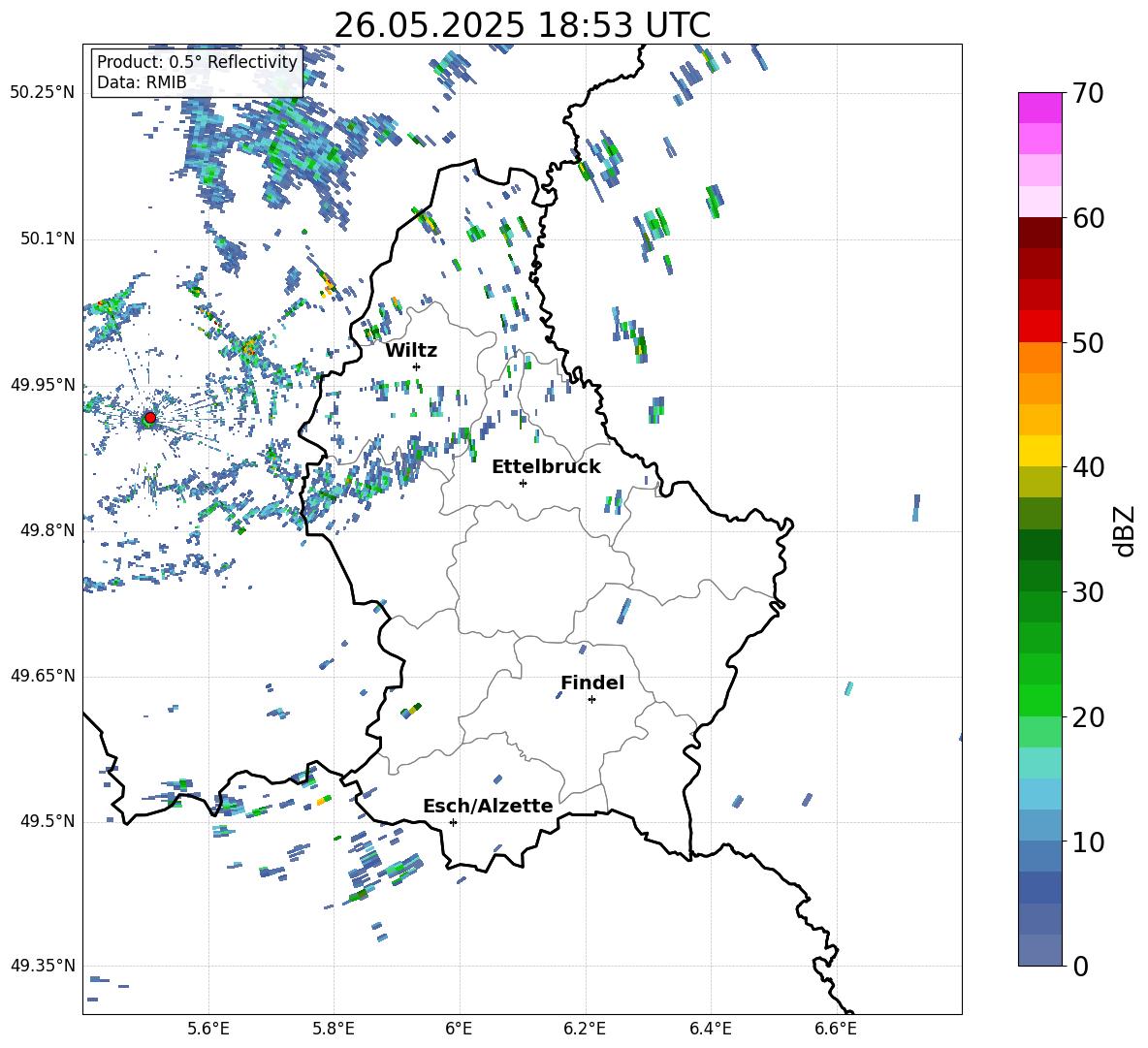Viewport: 1148px width, 1048px height.
Task: Click the 5.8°E longitude label
Action: [334, 1029]
